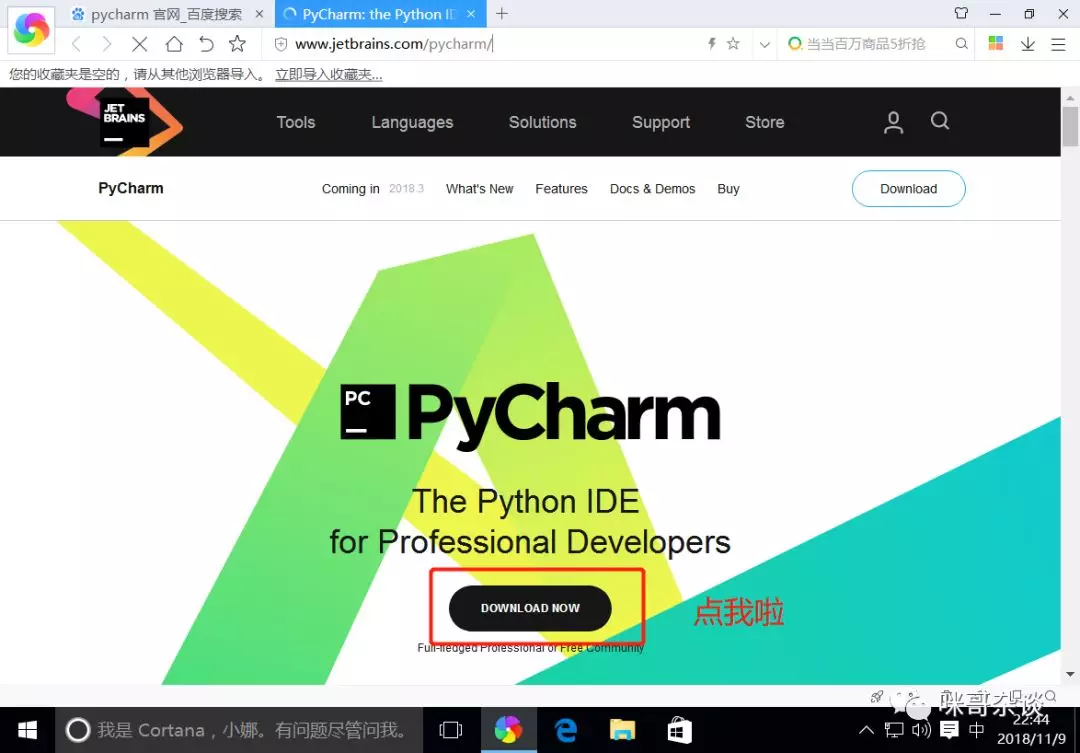Image resolution: width=1080 pixels, height=753 pixels.
Task: Expand the address bar dropdown chevron
Action: [x=765, y=45]
